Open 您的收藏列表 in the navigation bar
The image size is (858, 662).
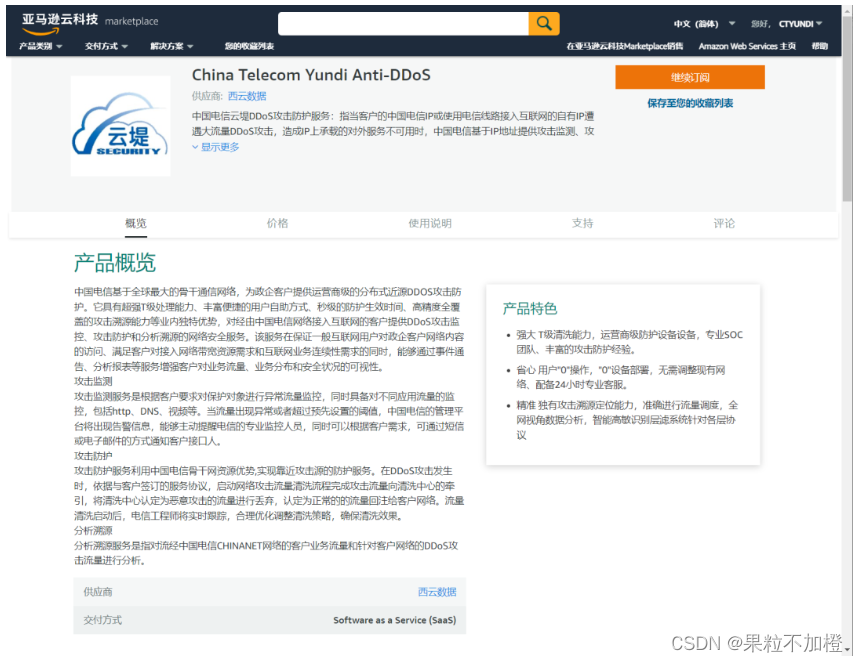(x=250, y=47)
